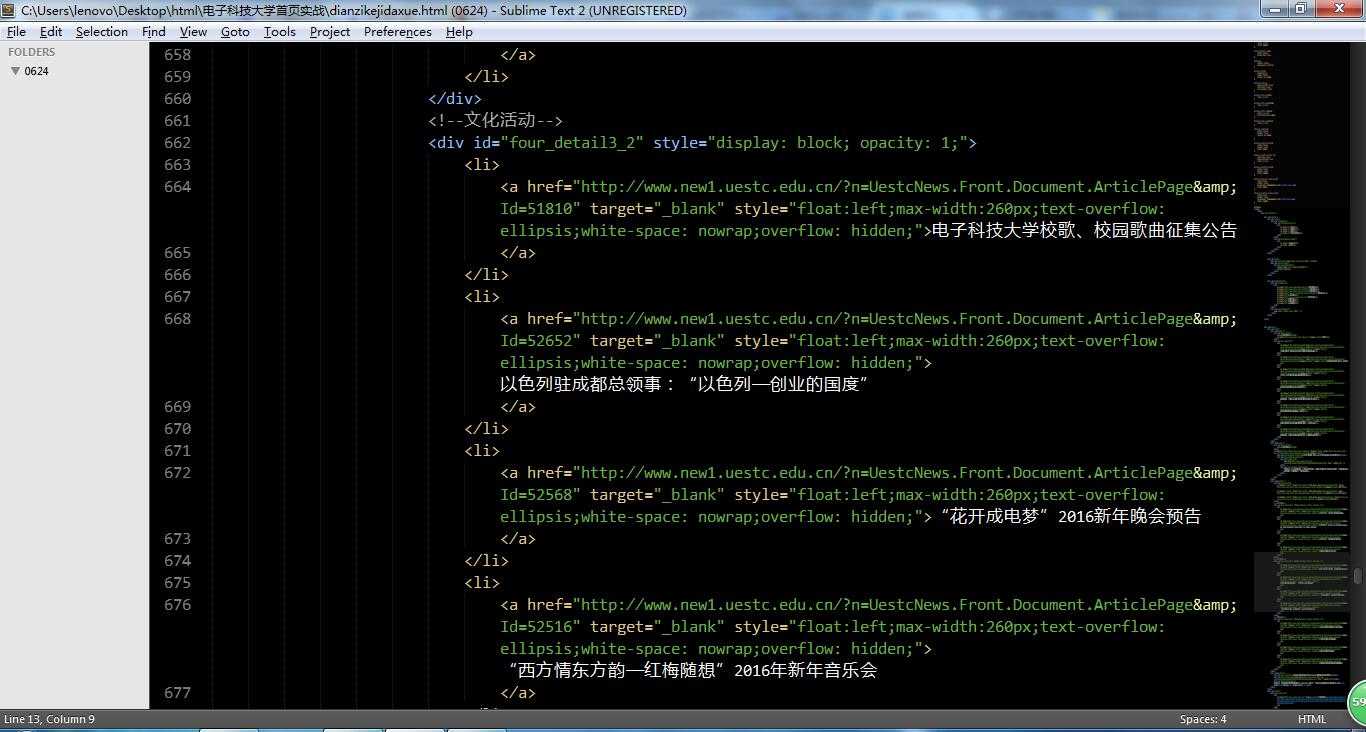Click line number 677 in the gutter
The width and height of the screenshot is (1366, 732).
(177, 693)
